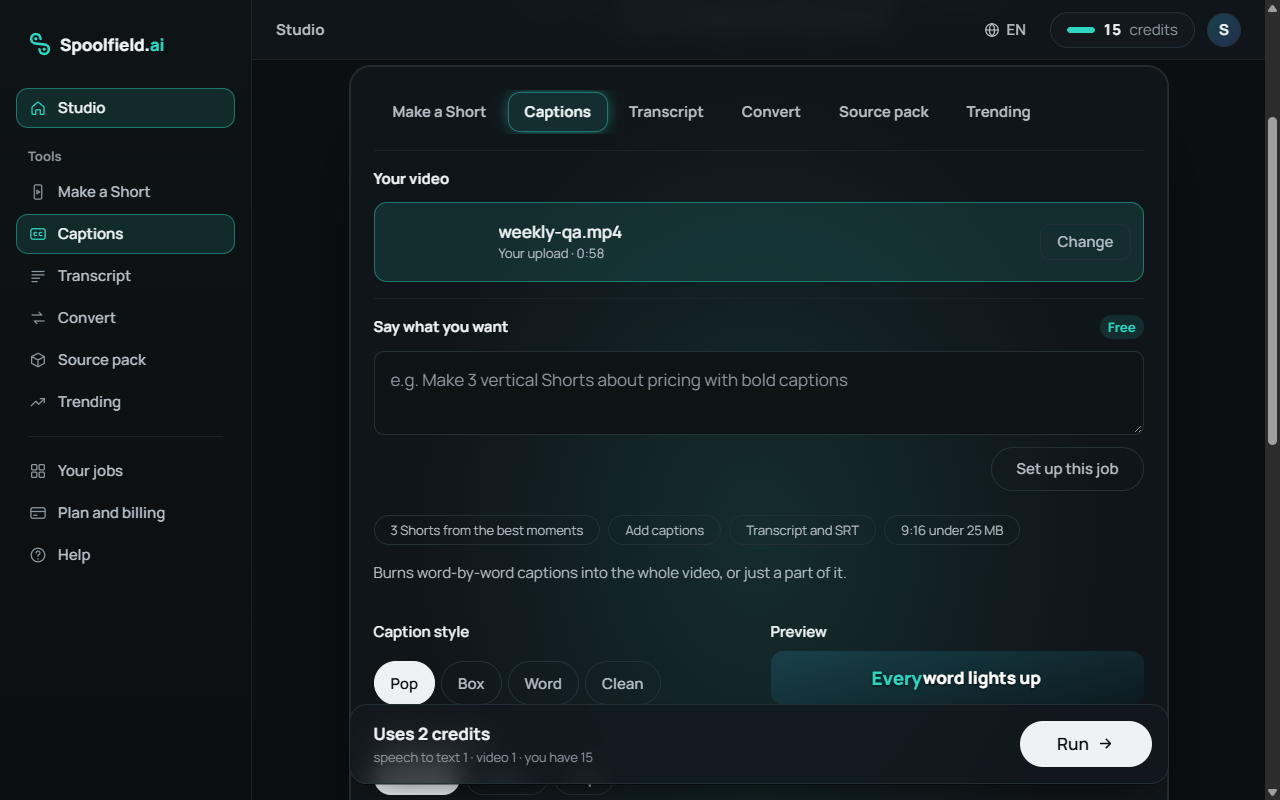Click the globe language icon
The image size is (1280, 800).
[992, 30]
